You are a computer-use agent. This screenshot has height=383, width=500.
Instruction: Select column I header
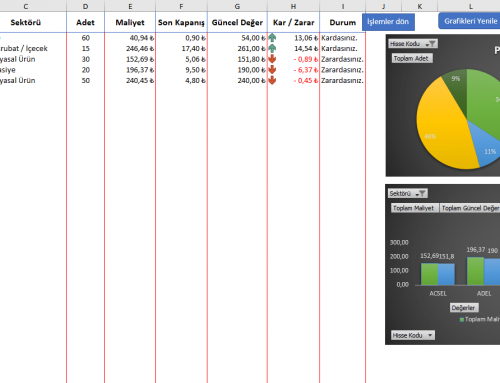tap(343, 6)
